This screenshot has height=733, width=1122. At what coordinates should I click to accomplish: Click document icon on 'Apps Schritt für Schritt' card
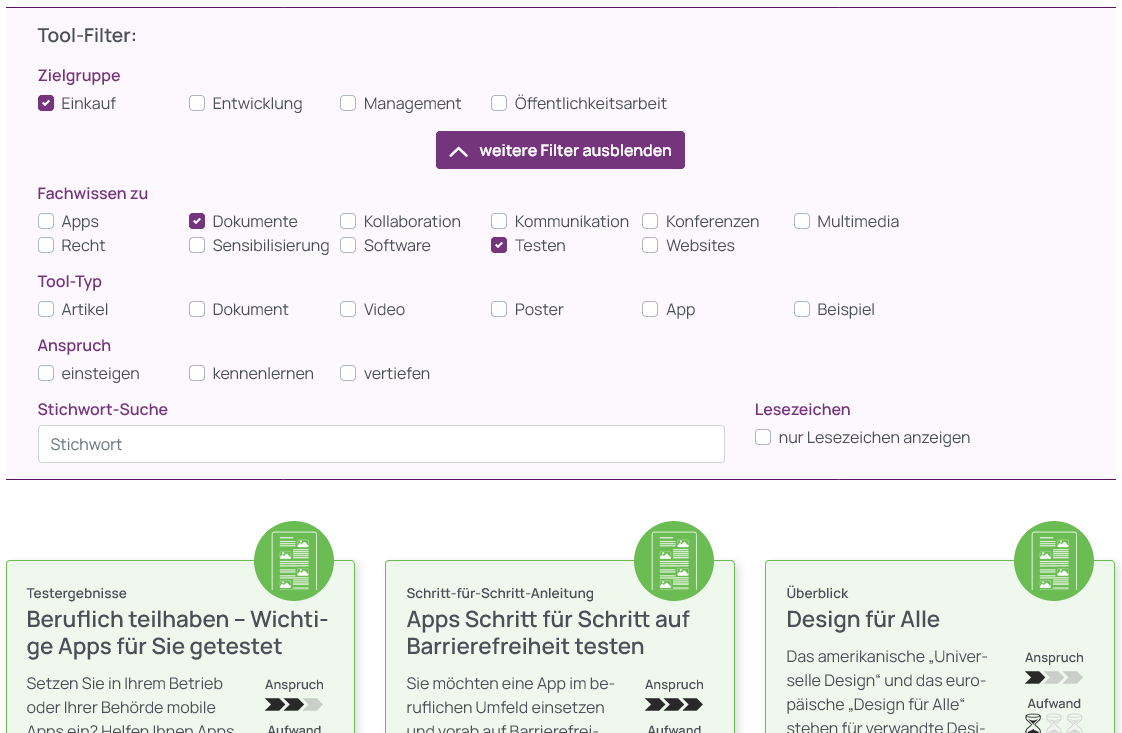pyautogui.click(x=674, y=561)
